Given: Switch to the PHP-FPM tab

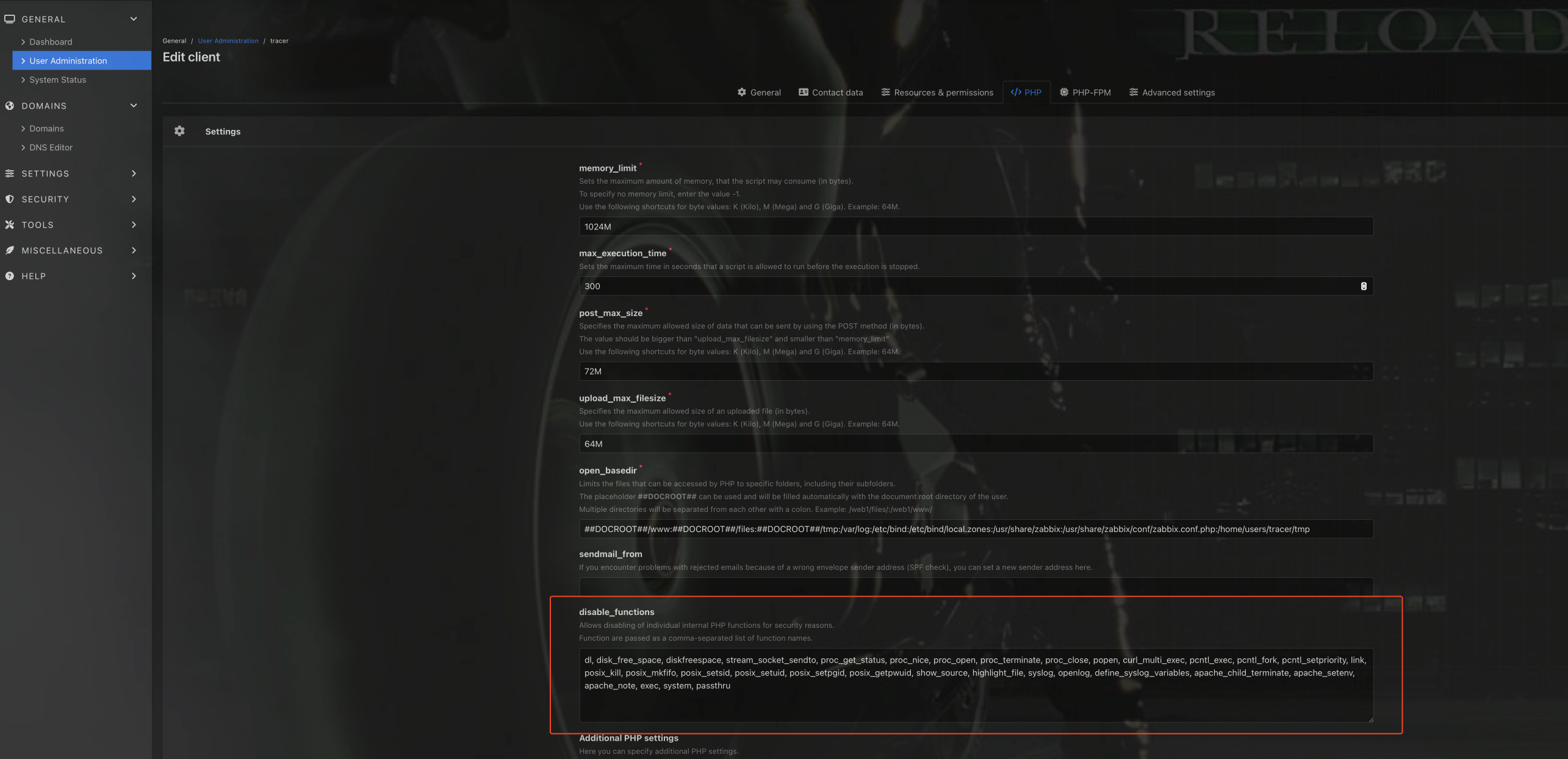Looking at the screenshot, I should pyautogui.click(x=1085, y=92).
